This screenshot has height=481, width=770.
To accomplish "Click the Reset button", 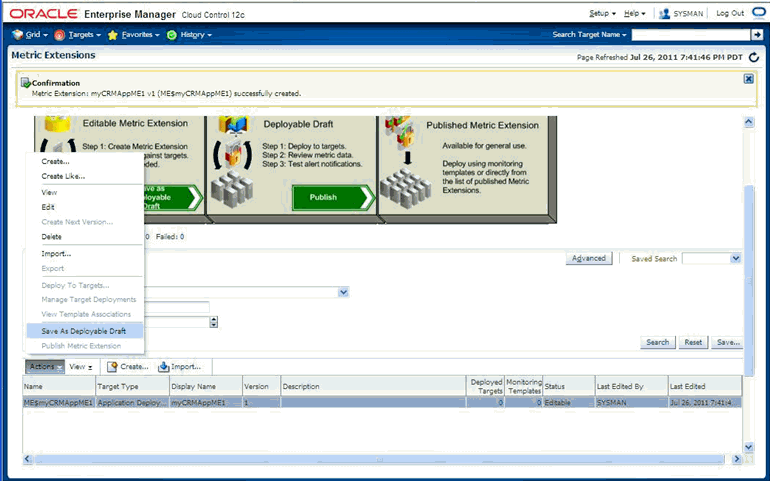I will [693, 342].
